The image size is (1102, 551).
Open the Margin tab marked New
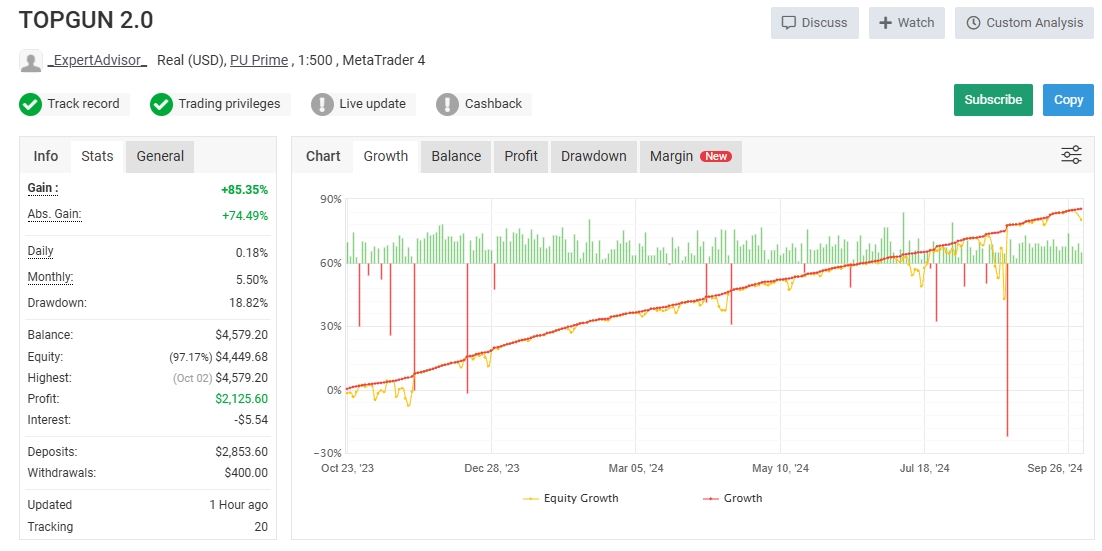pos(691,156)
